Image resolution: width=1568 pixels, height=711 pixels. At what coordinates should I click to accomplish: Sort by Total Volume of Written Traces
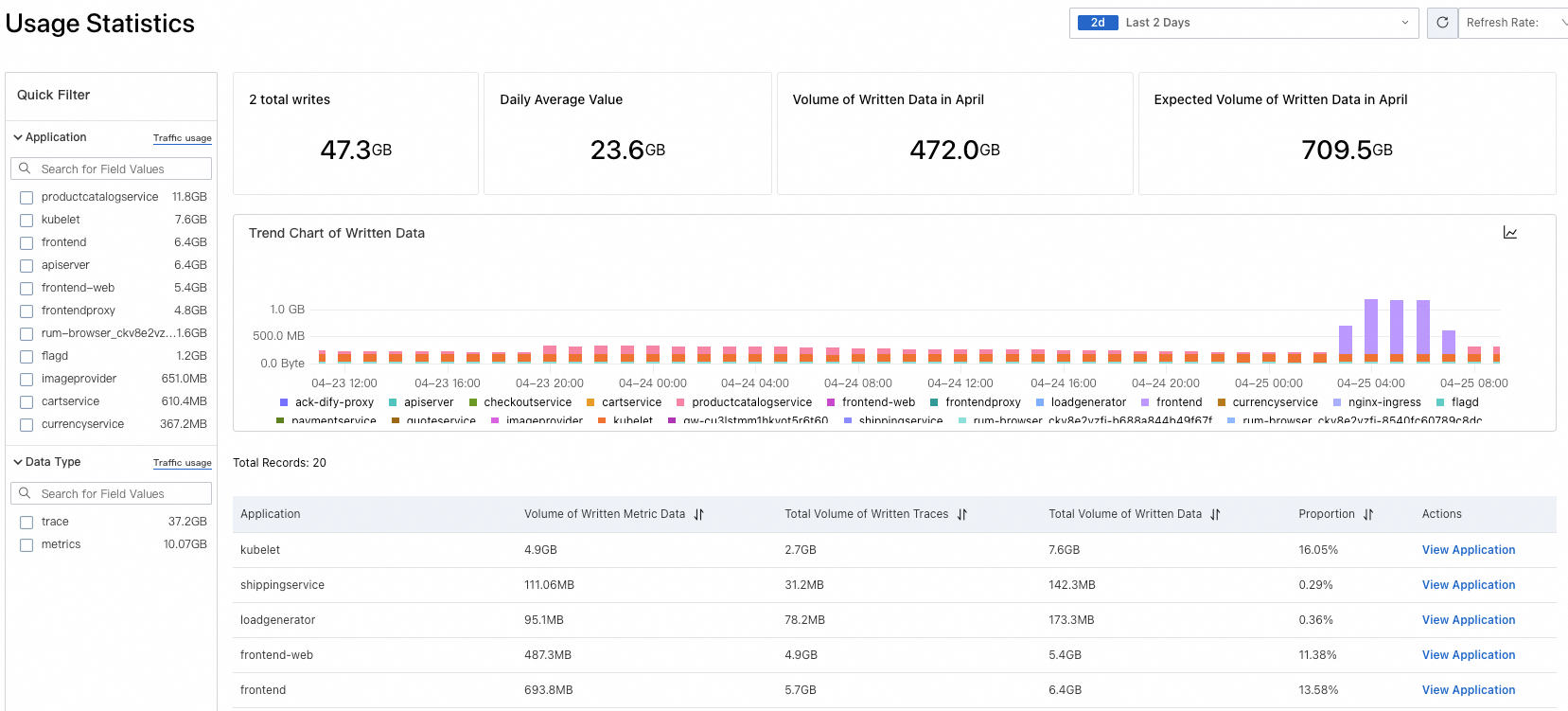(961, 514)
